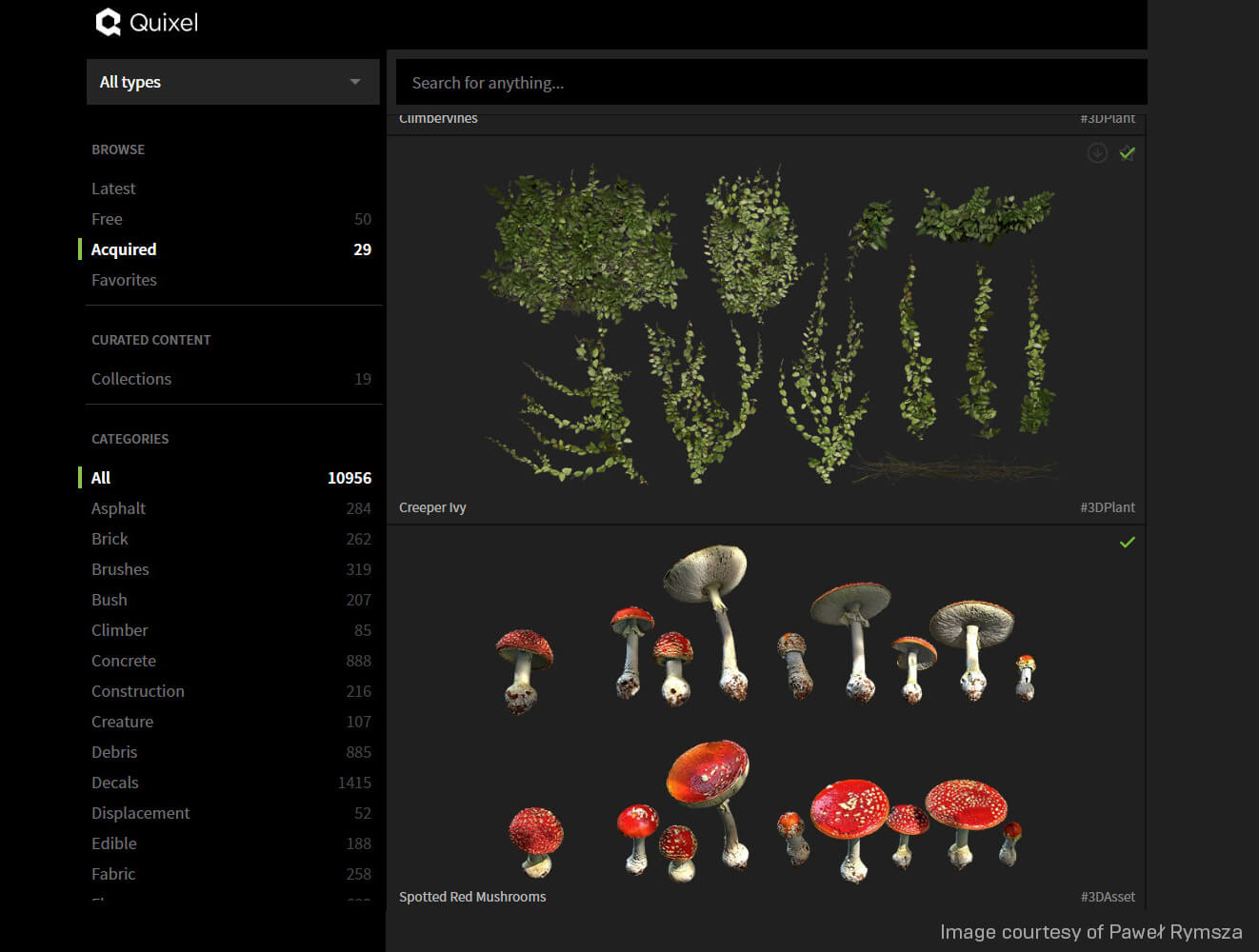The height and width of the screenshot is (952, 1259).
Task: Click green checkmark on Creeper Ivy card
Action: [1128, 153]
